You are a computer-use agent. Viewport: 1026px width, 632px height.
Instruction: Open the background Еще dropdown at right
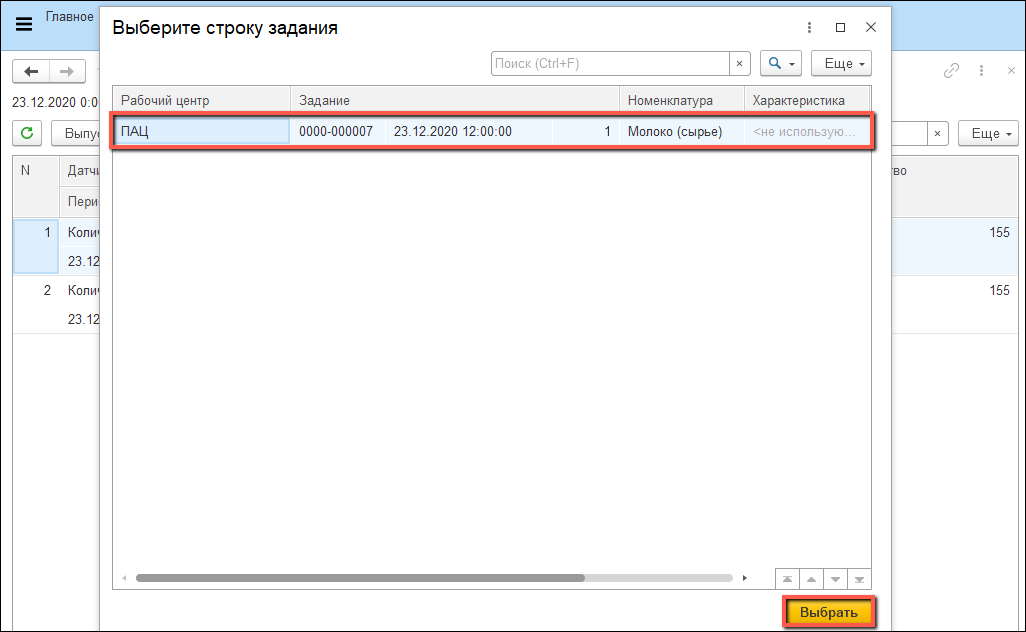(987, 133)
